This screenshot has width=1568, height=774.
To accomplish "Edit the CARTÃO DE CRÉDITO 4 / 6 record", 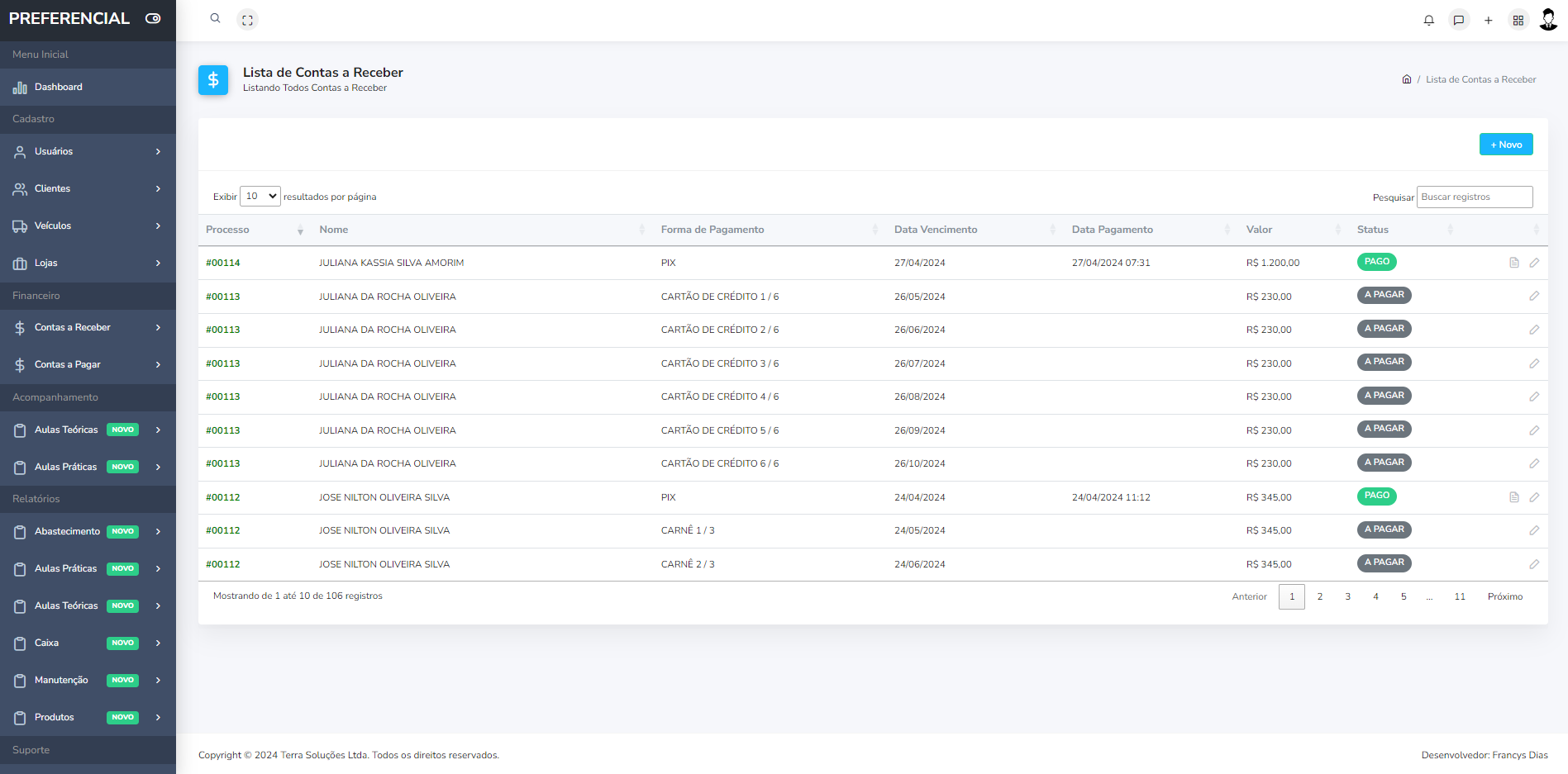I will tap(1534, 396).
